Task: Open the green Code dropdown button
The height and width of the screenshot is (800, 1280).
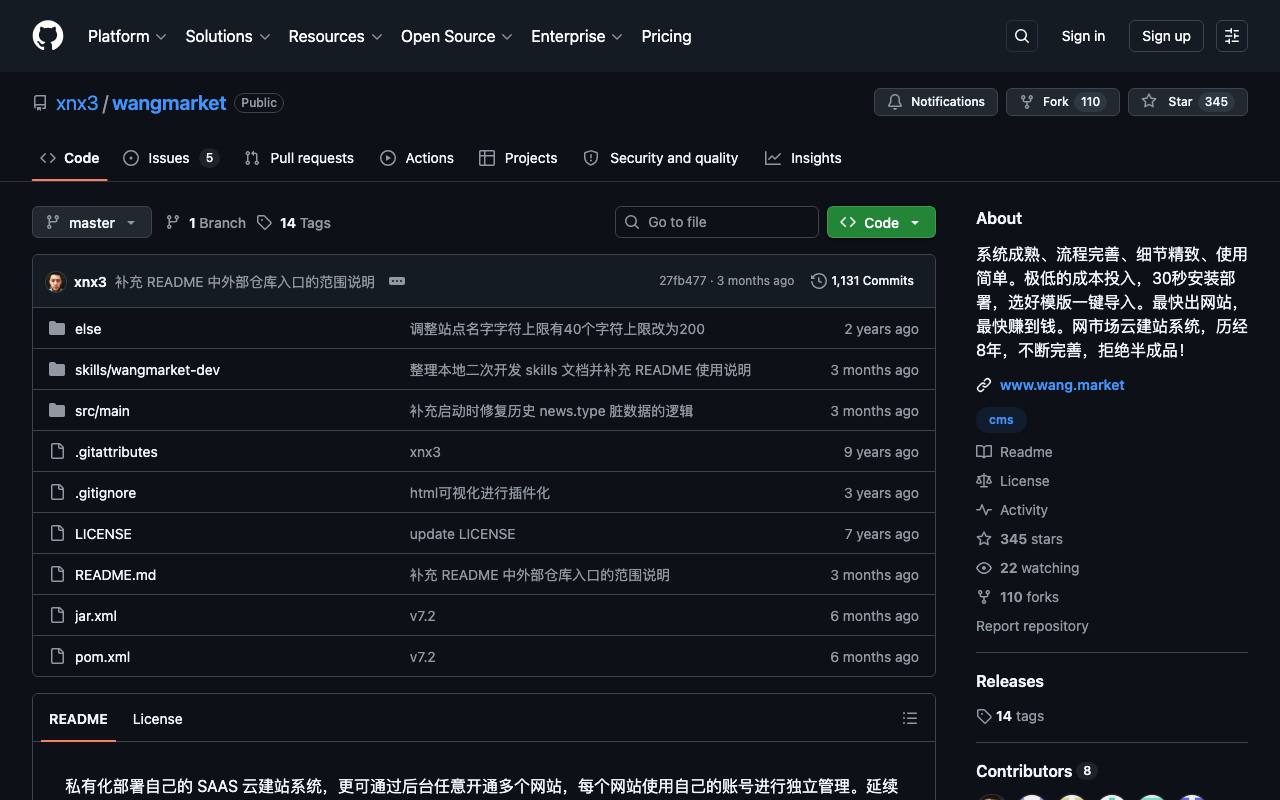Action: click(881, 222)
